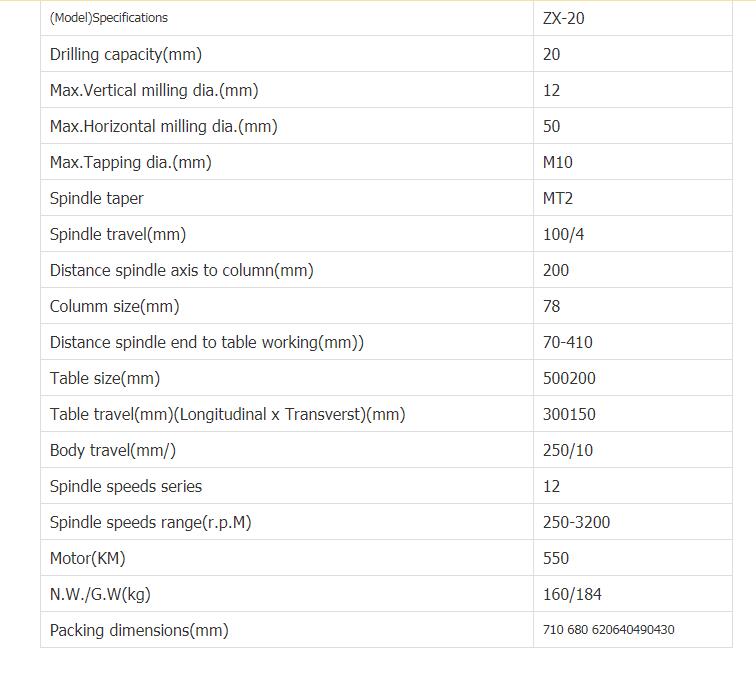Click the value 50 for horizontal milling
The width and height of the screenshot is (756, 678).
[x=551, y=126]
